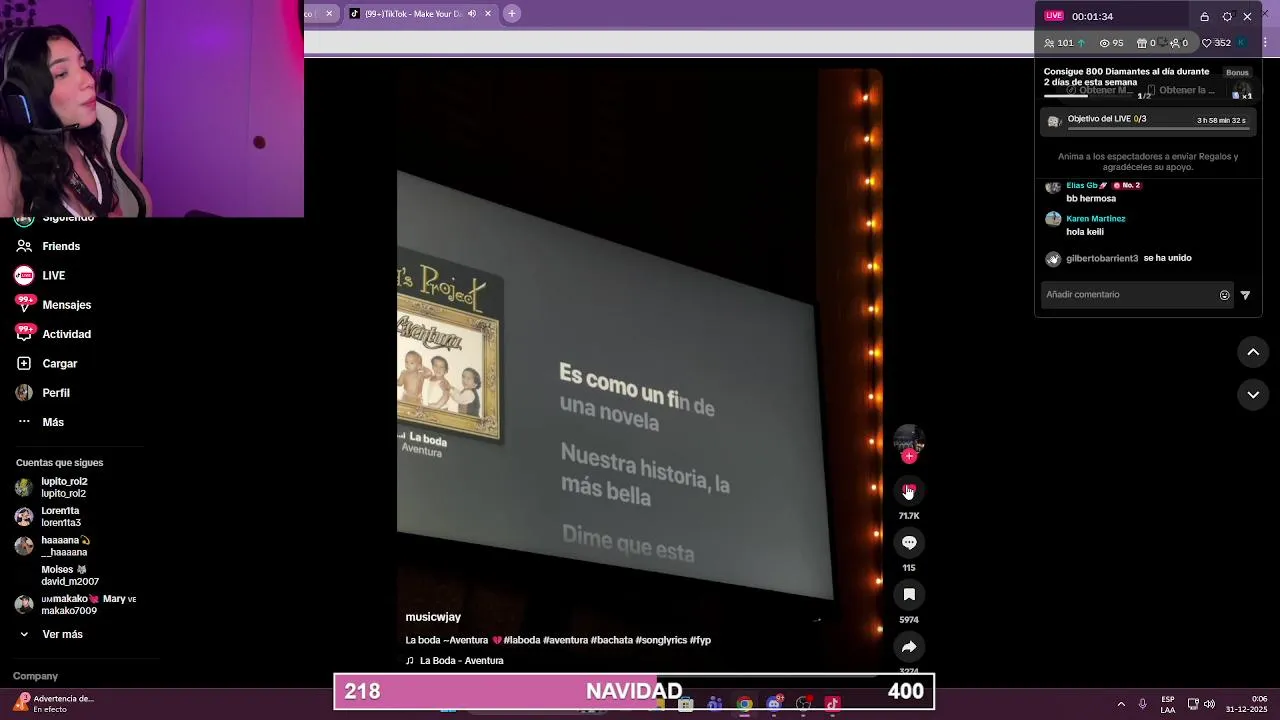Open the ESP LAA language switcher
The height and width of the screenshot is (720, 1280).
[x=1168, y=704]
